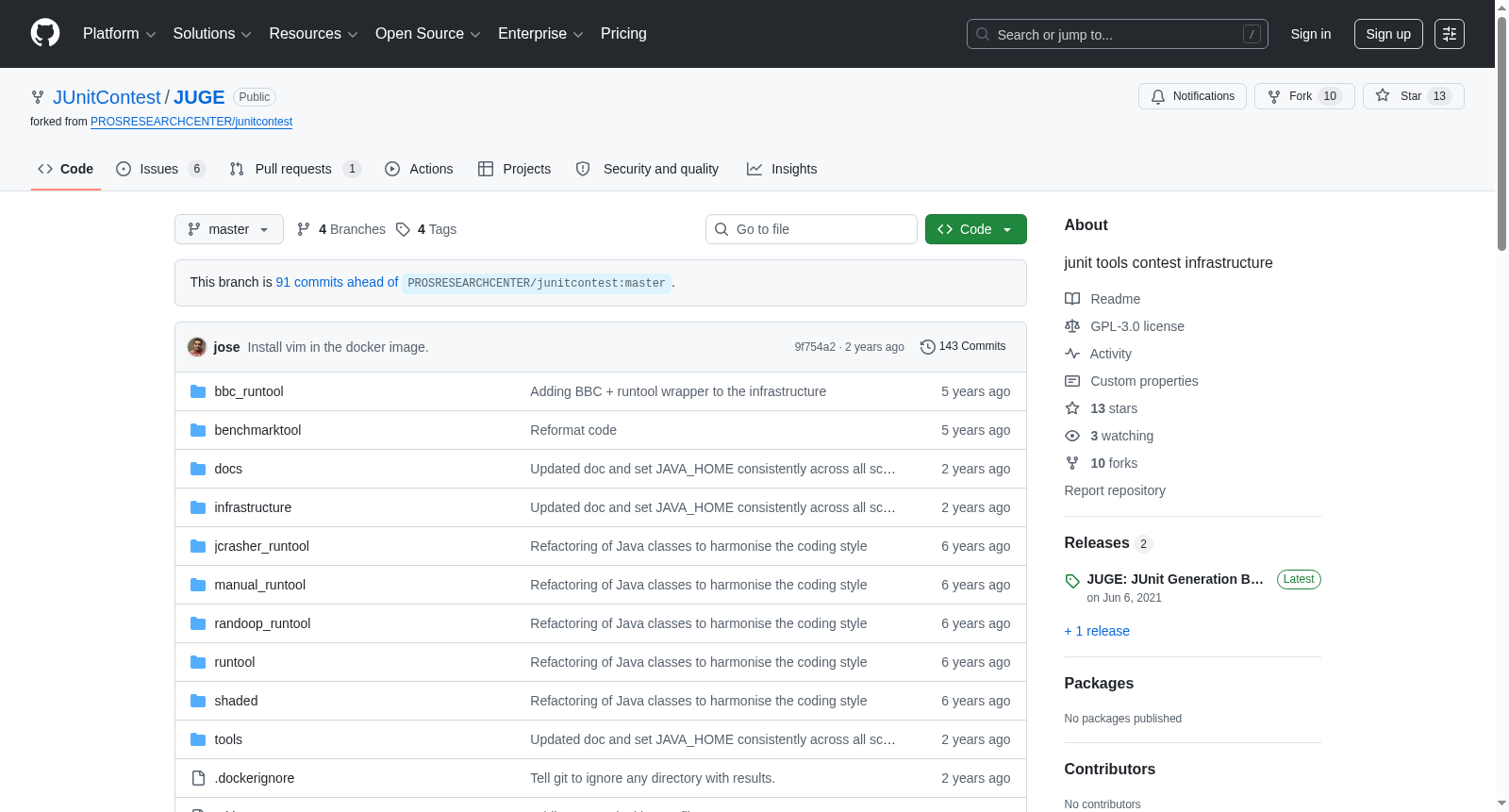Star the JUGE repository
1509x812 pixels.
pos(1413,96)
